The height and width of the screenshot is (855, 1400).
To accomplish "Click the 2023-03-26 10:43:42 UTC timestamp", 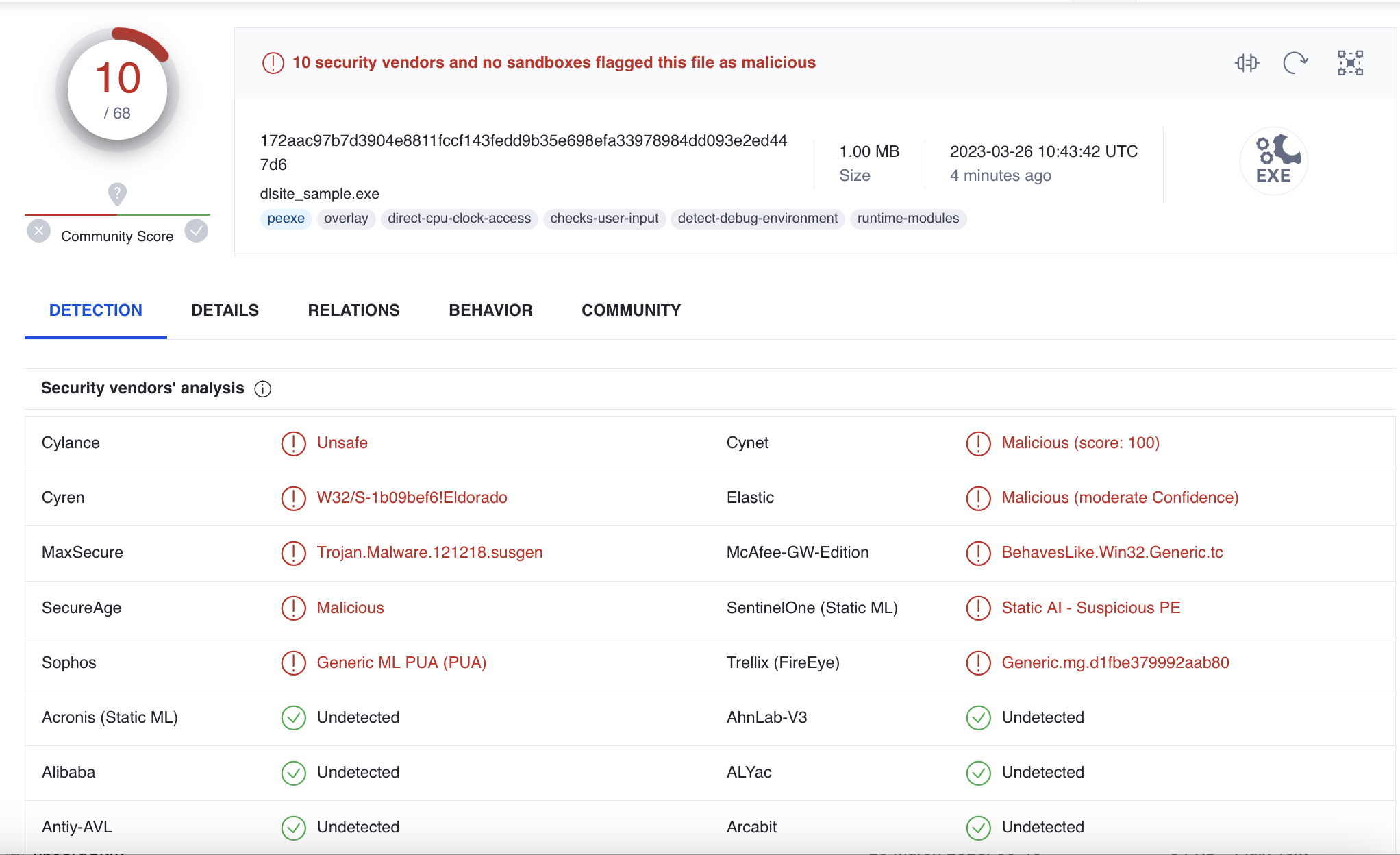I will pos(1043,151).
